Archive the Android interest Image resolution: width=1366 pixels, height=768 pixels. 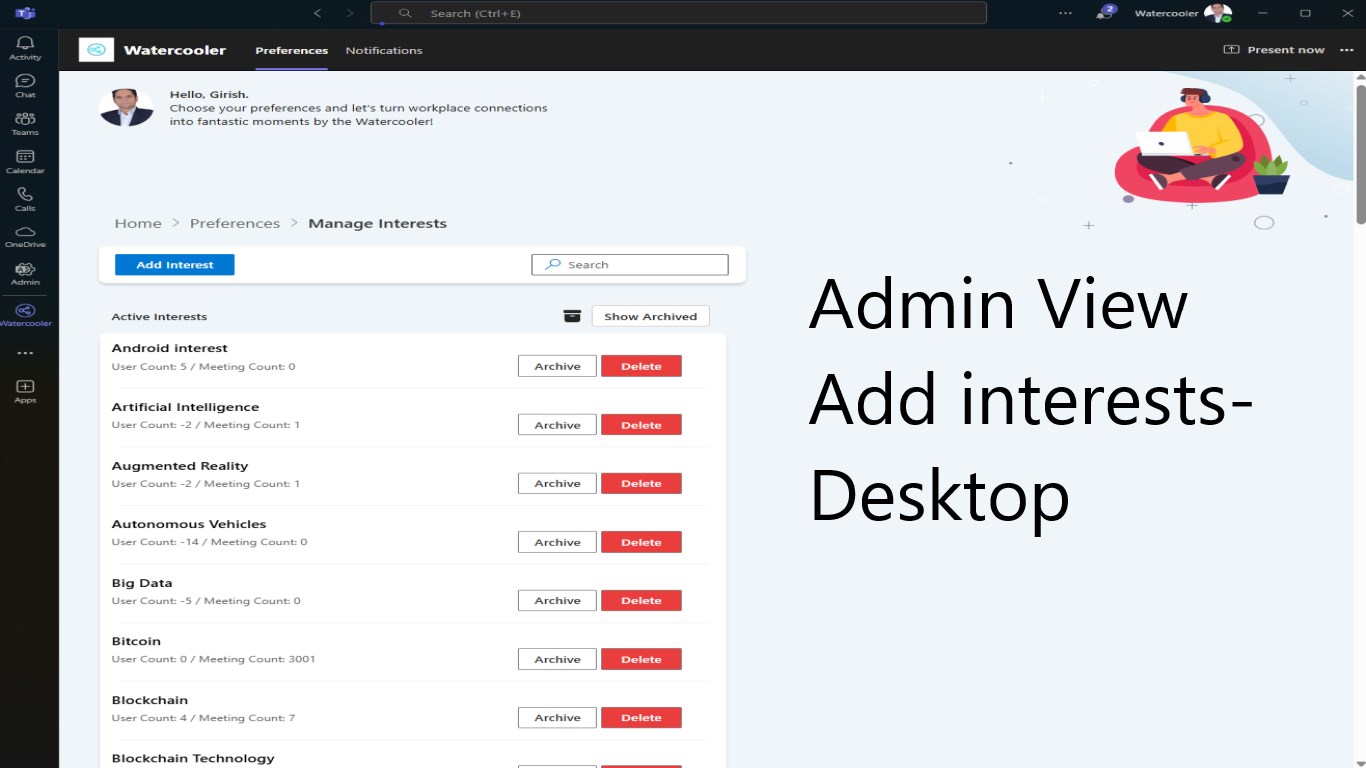[x=557, y=366]
